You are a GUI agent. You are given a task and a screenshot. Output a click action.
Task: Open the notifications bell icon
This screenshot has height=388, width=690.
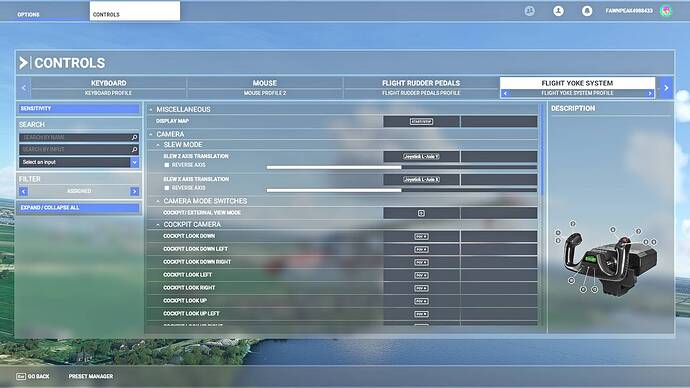[587, 11]
